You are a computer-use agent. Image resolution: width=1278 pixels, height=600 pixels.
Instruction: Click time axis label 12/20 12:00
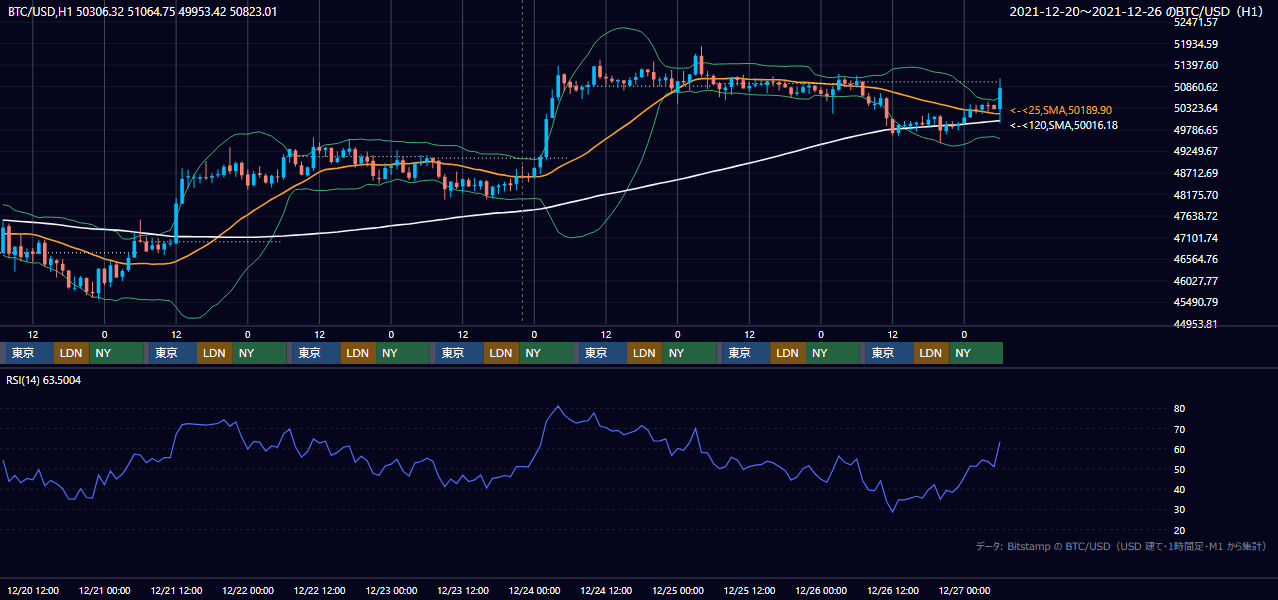pyautogui.click(x=33, y=591)
